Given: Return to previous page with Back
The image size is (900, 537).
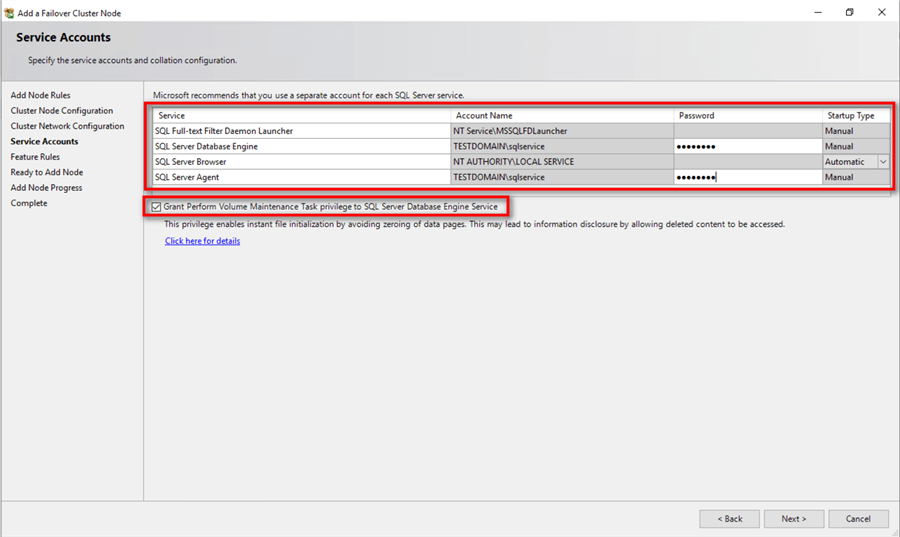Looking at the screenshot, I should [730, 519].
